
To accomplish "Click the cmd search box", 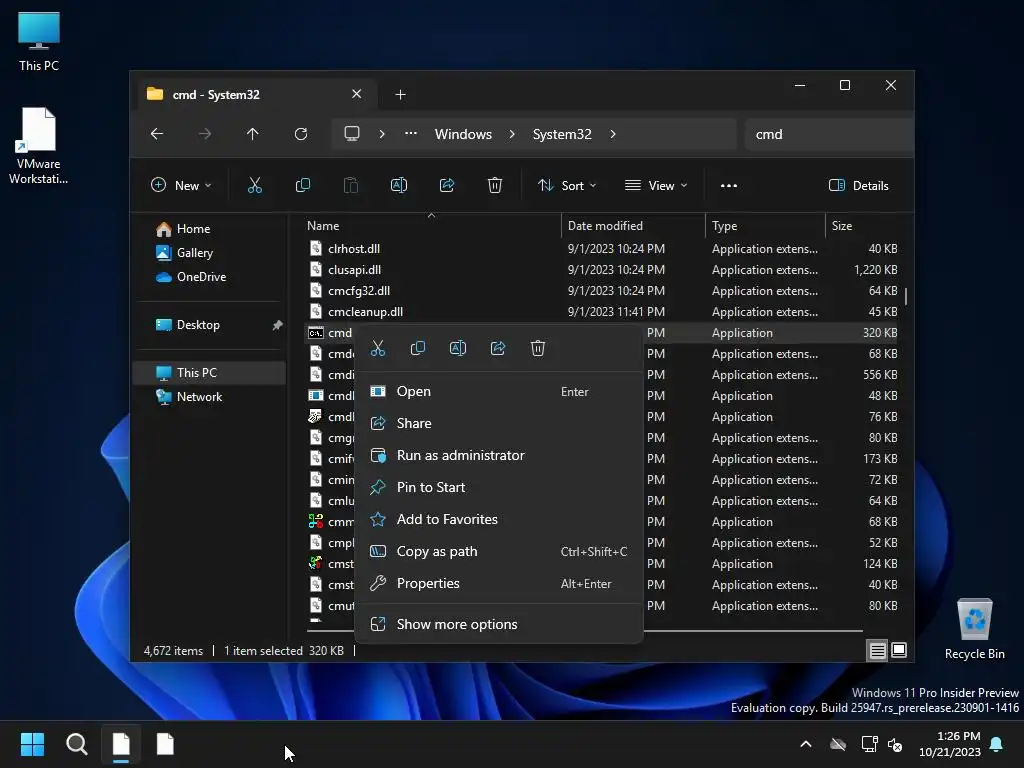I will coord(828,134).
